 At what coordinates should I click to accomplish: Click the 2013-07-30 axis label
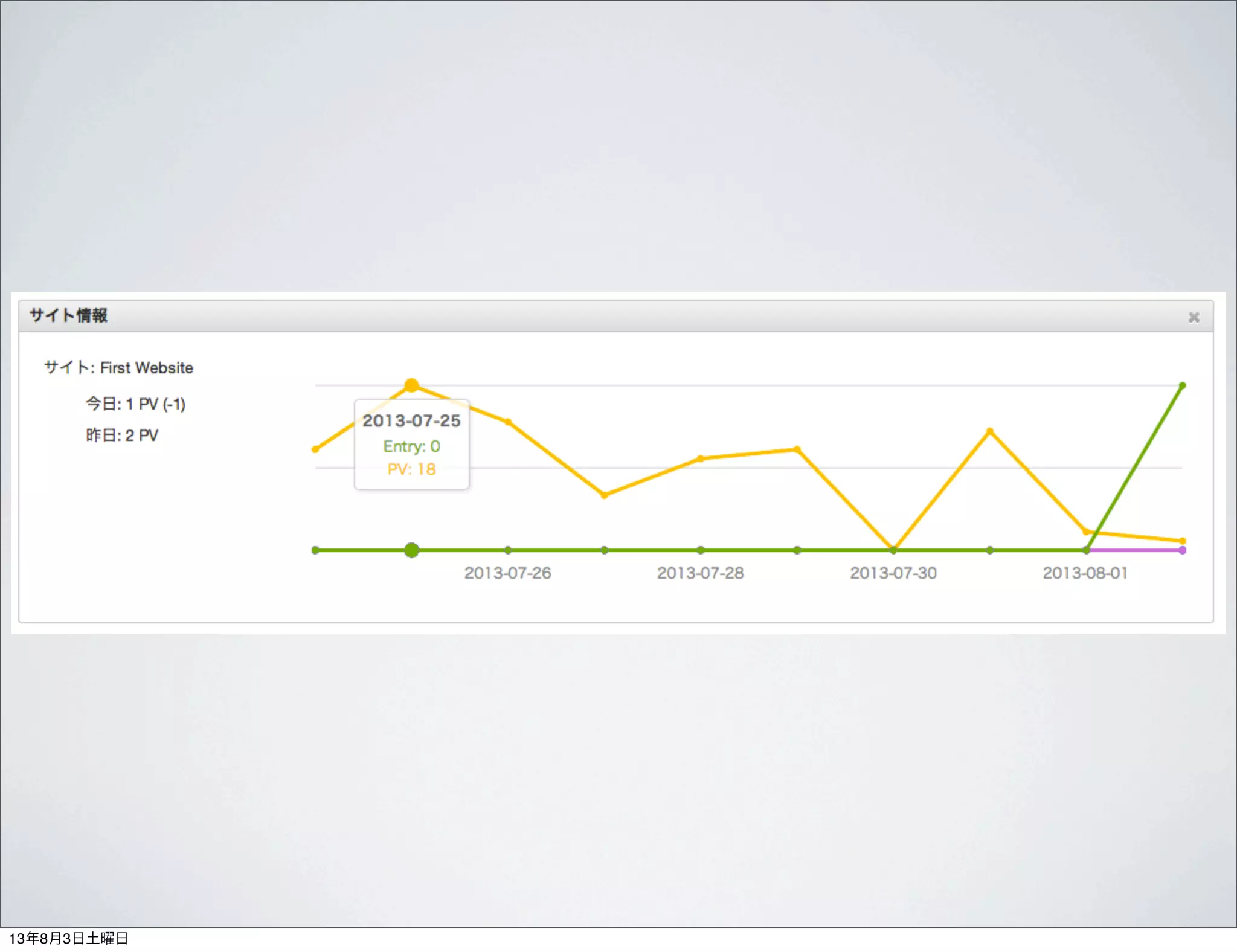893,573
